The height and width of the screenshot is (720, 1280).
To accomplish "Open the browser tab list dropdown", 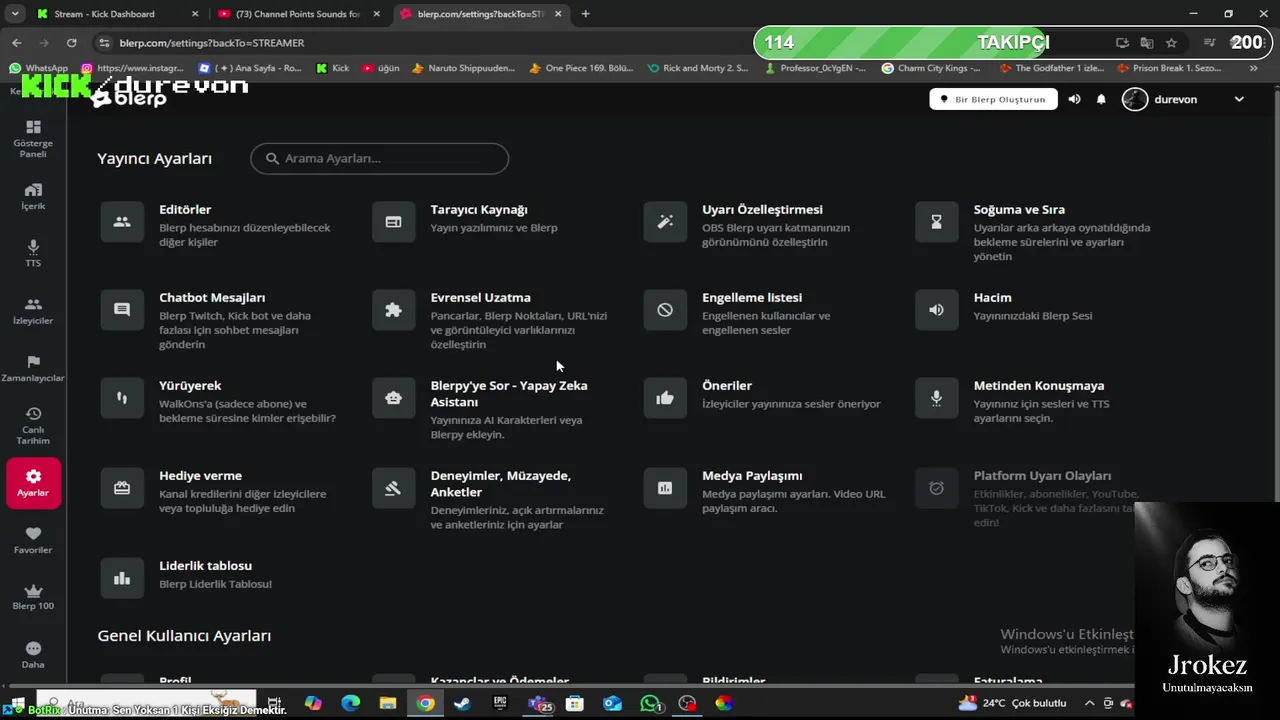I will coord(15,14).
